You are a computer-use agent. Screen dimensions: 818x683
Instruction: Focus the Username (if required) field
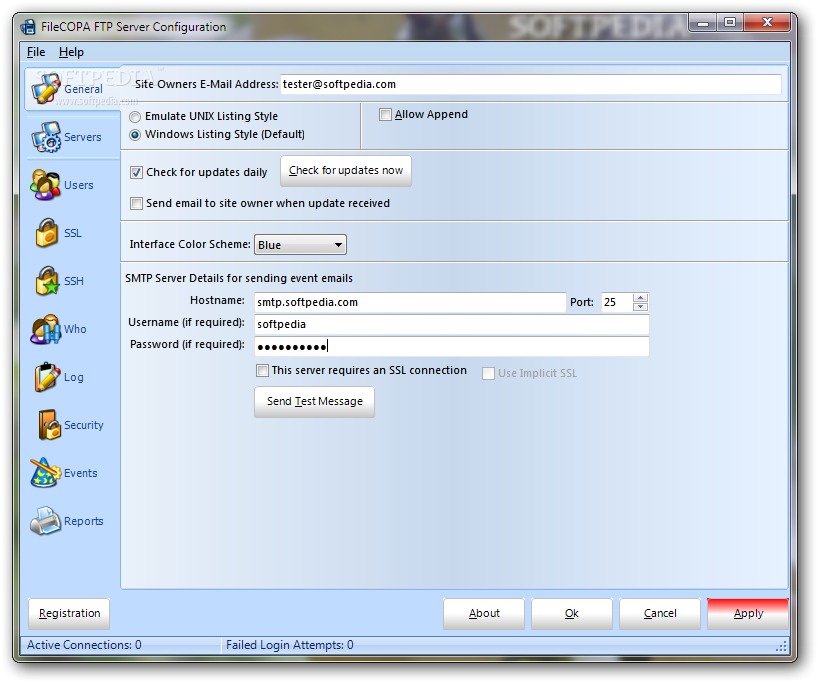click(x=452, y=325)
